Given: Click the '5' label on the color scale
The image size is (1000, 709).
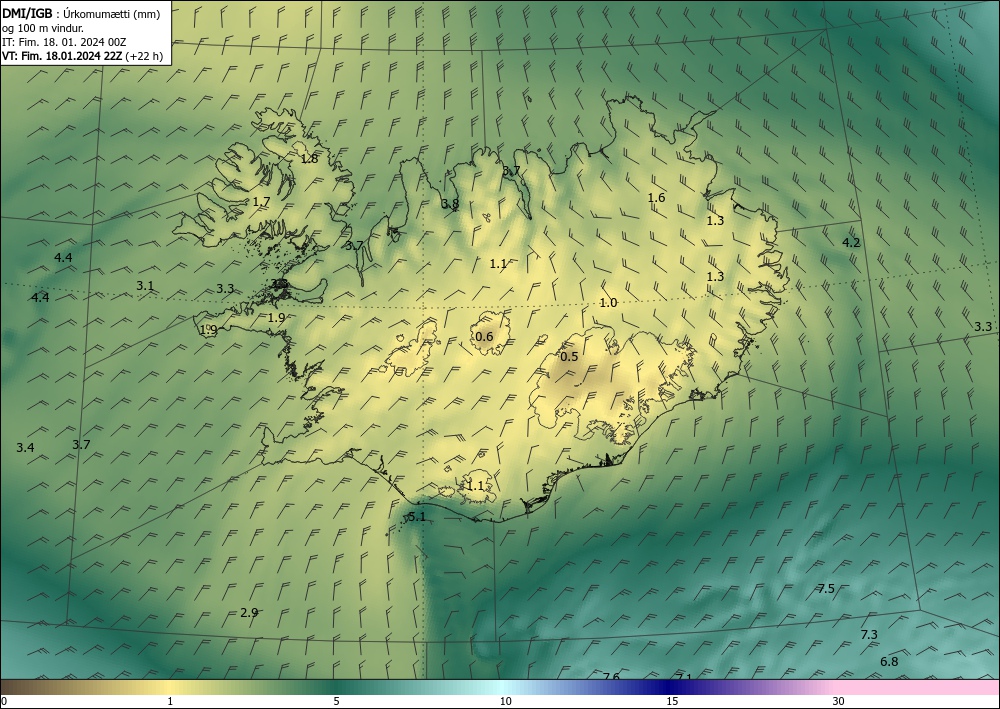Looking at the screenshot, I should pos(336,701).
